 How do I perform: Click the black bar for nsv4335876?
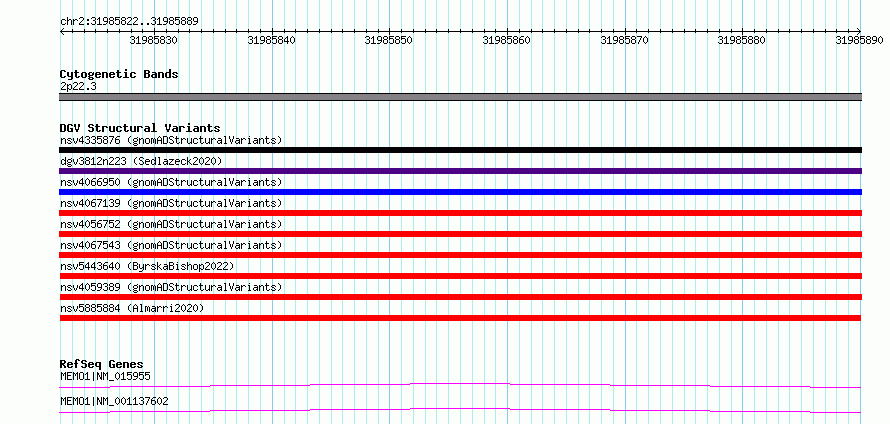click(x=461, y=150)
